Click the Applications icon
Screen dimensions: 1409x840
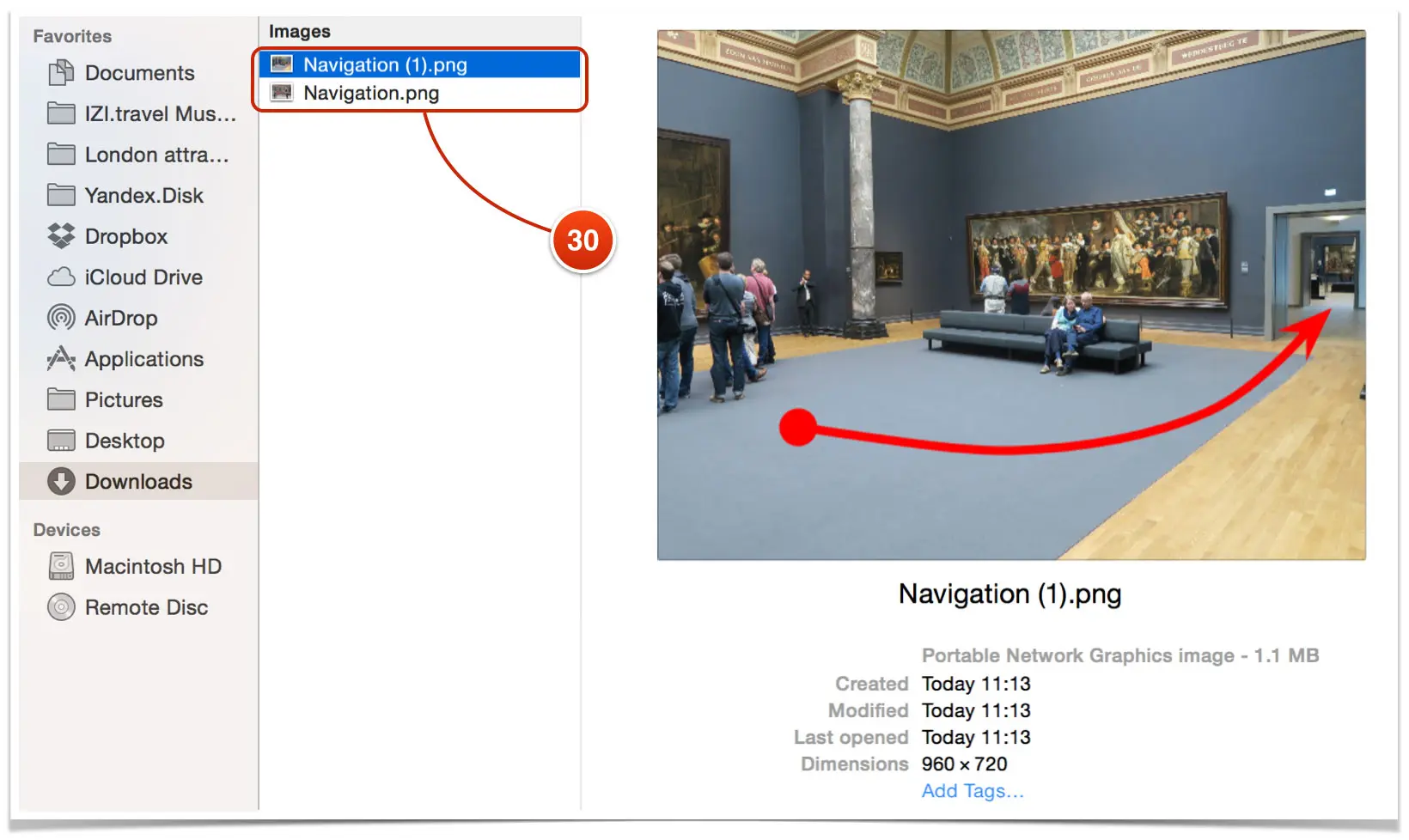coord(61,359)
